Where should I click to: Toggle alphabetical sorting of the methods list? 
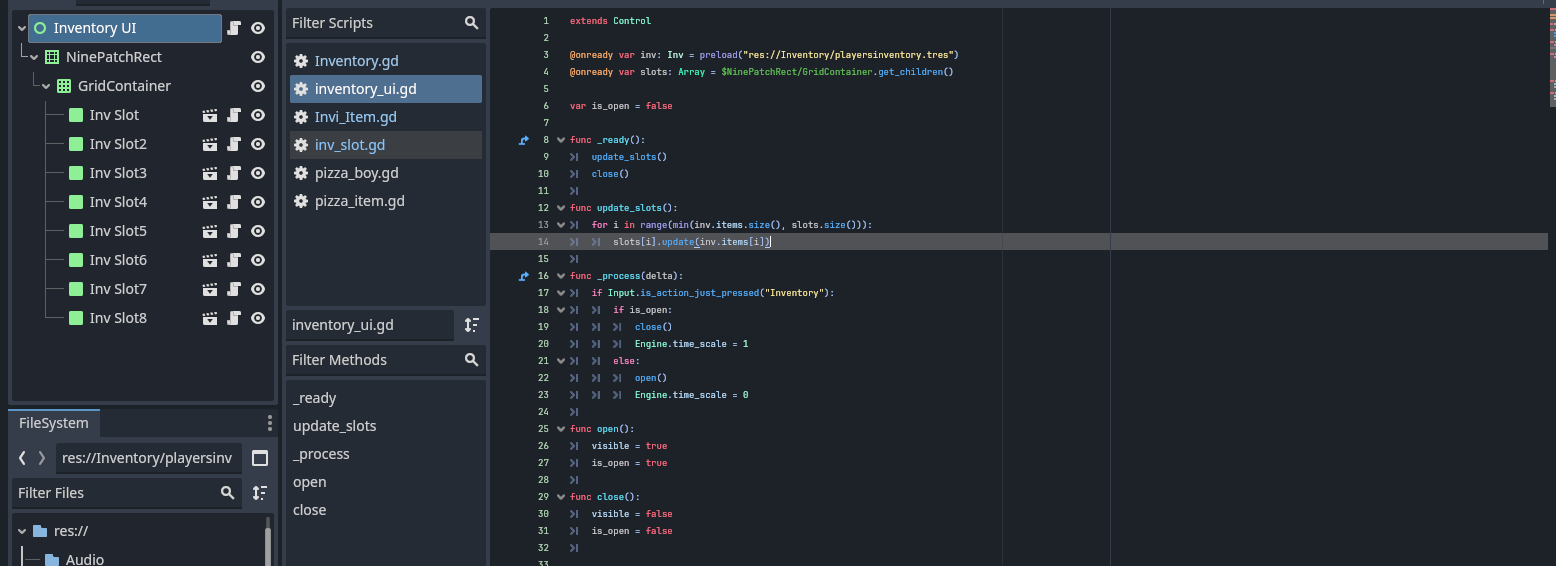point(472,325)
